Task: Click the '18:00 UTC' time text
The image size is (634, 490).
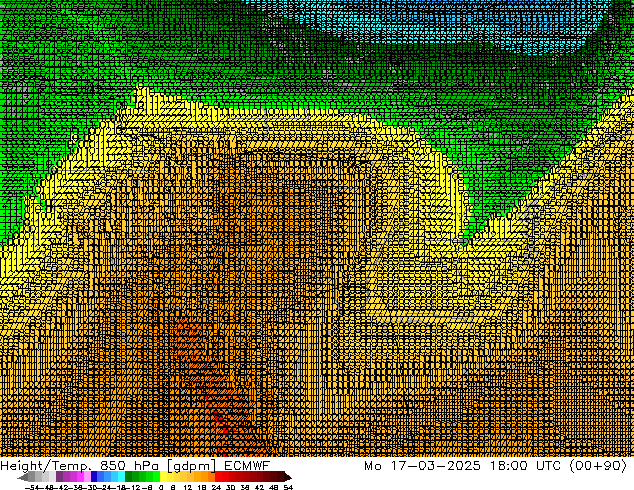Action: coord(526,465)
